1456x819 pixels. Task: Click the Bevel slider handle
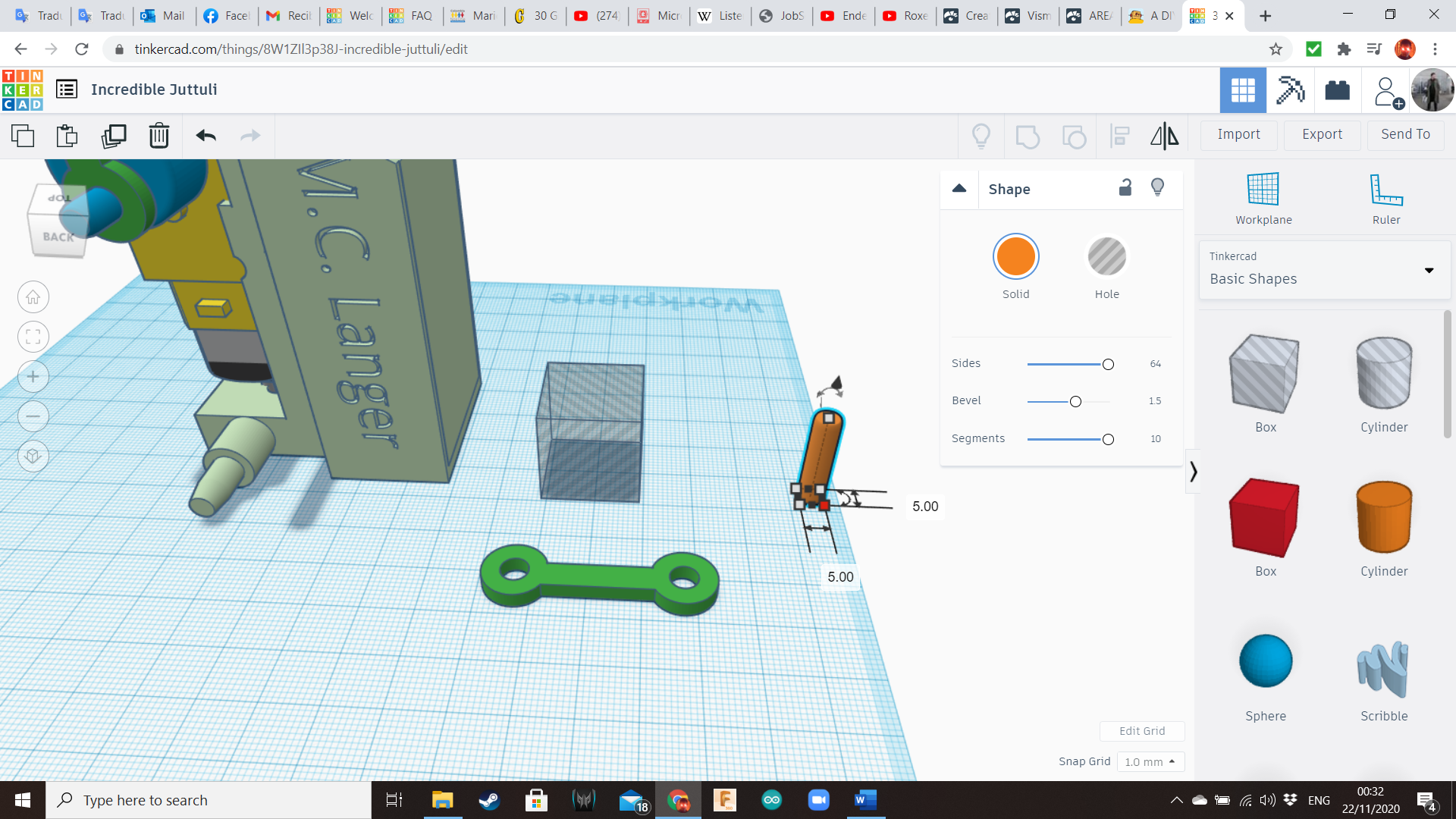tap(1075, 402)
